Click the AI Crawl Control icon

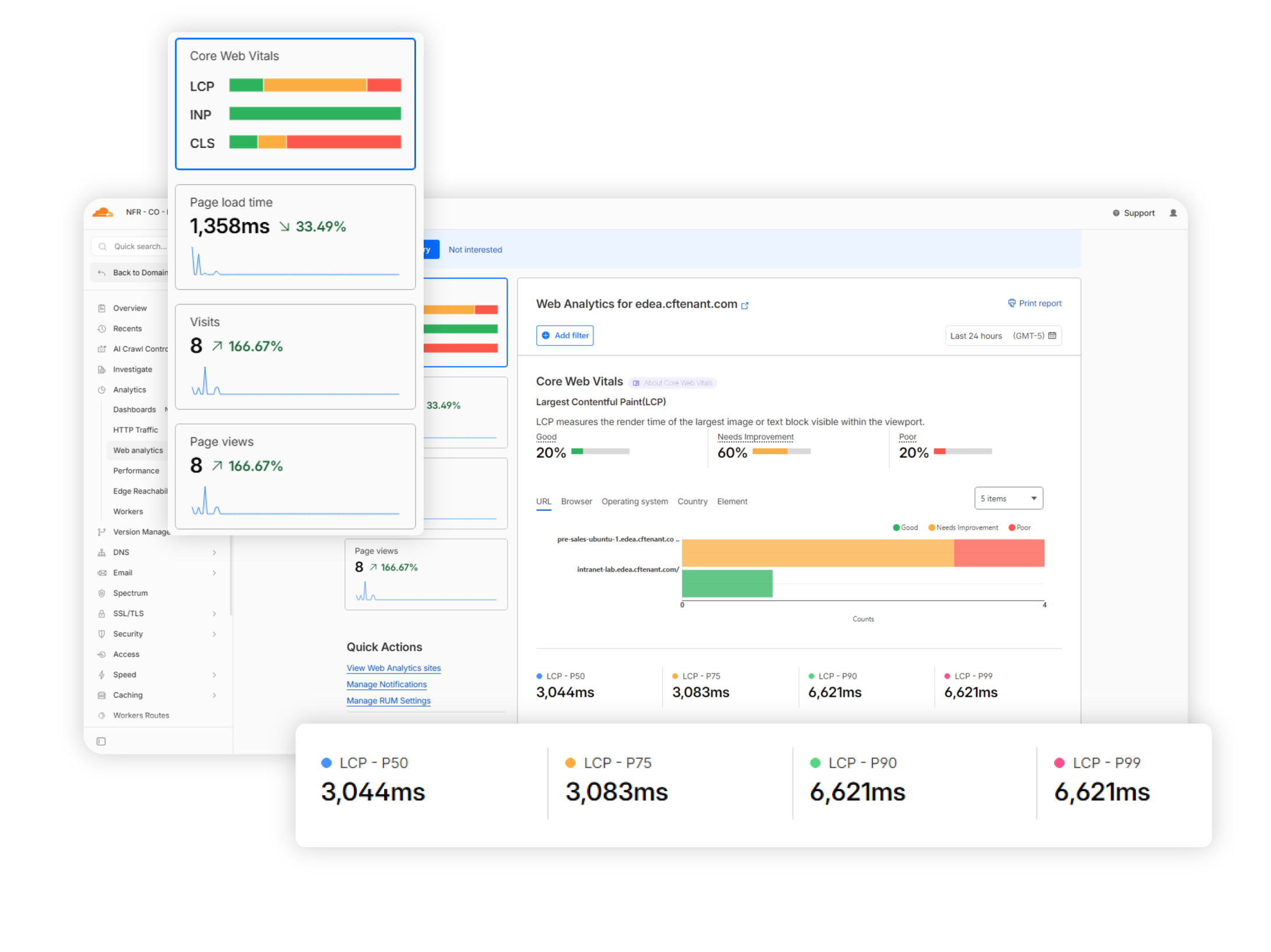[x=101, y=349]
